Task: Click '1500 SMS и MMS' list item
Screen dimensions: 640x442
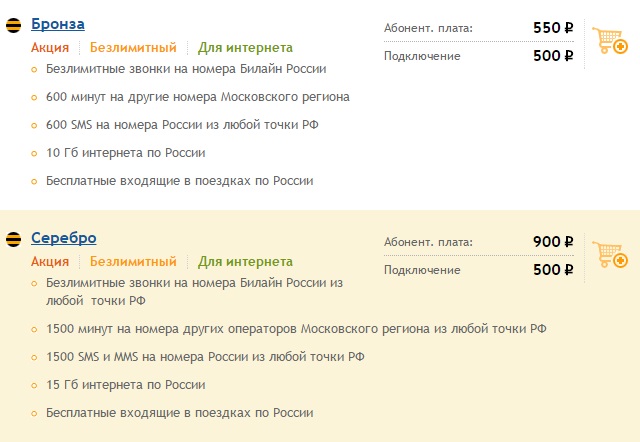Action: [205, 357]
